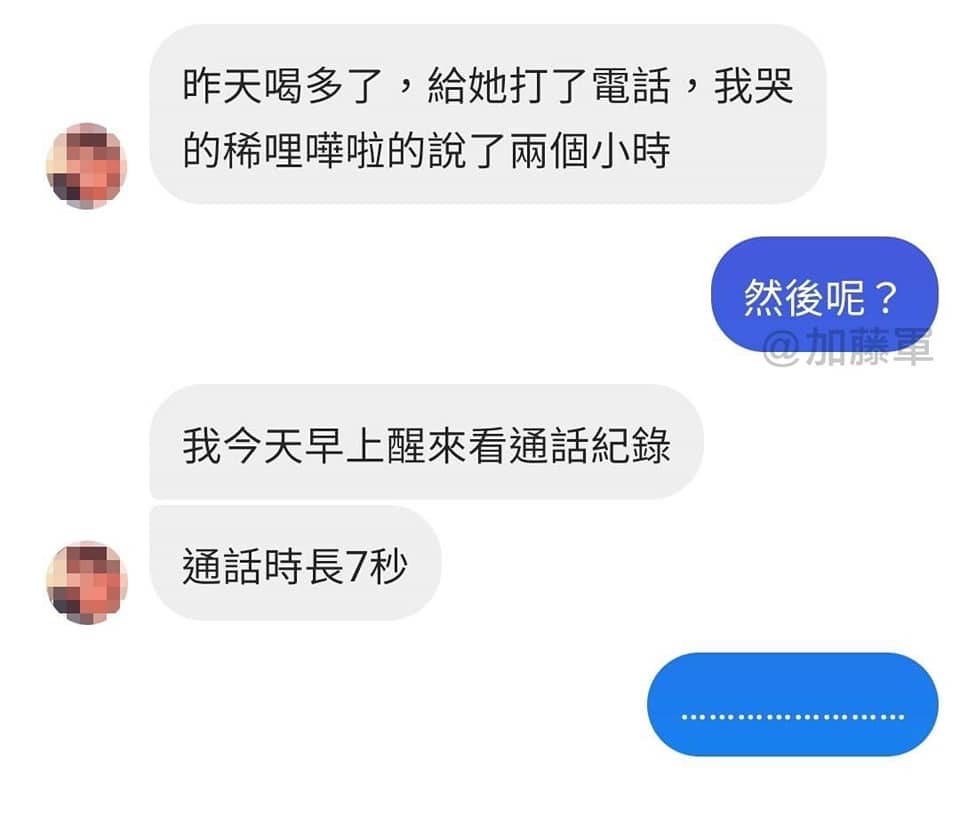
Task: Select the 我今天早上醒來看通話紀錄 message bubble
Action: pos(426,441)
